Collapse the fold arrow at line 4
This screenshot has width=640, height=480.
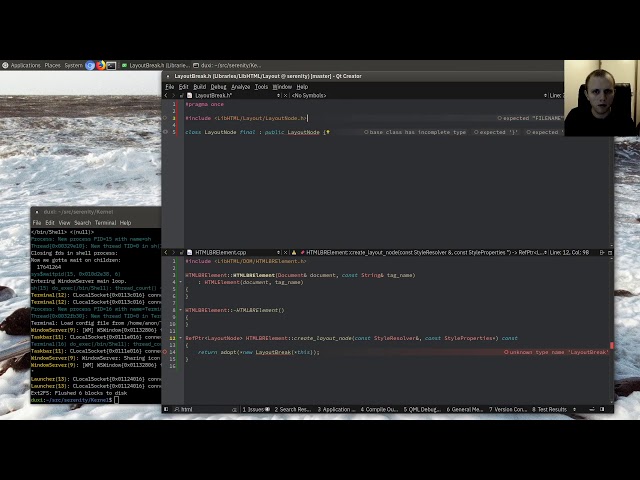click(180, 282)
